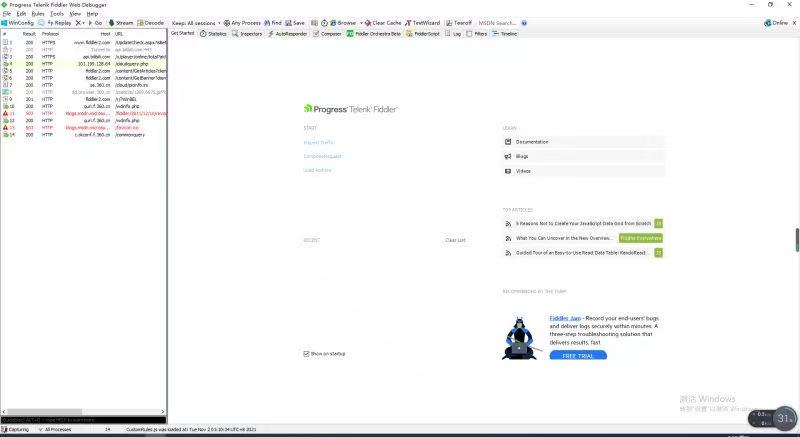This screenshot has height=437, width=800.
Task: Click the Go resume button
Action: 95,23
